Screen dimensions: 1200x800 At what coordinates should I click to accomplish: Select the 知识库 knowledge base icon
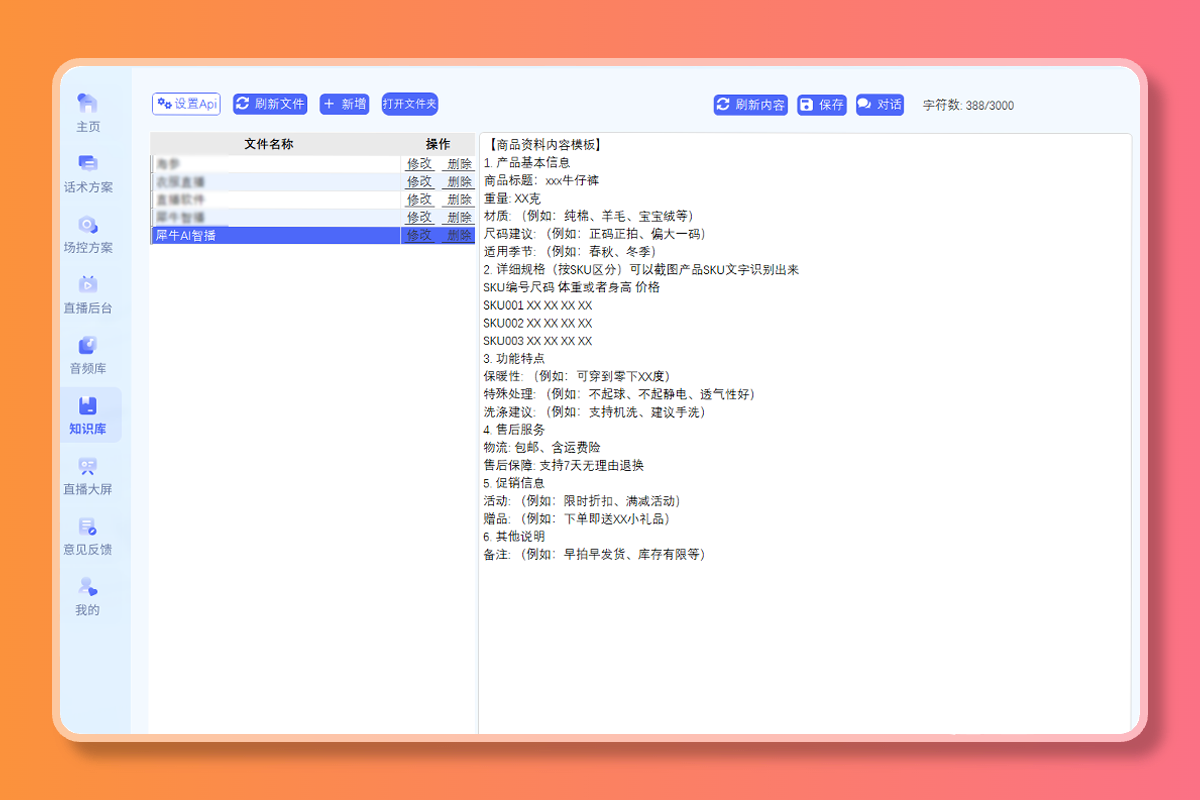coord(88,407)
